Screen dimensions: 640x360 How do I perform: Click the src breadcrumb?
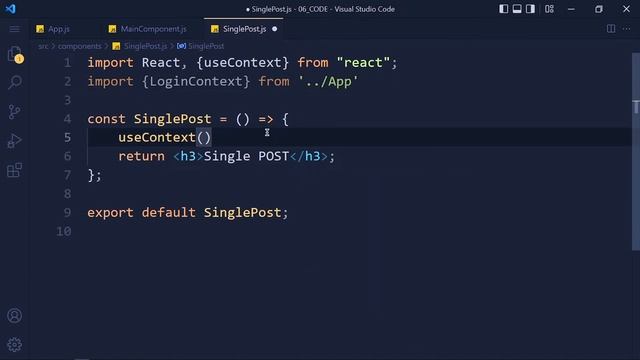pyautogui.click(x=43, y=46)
